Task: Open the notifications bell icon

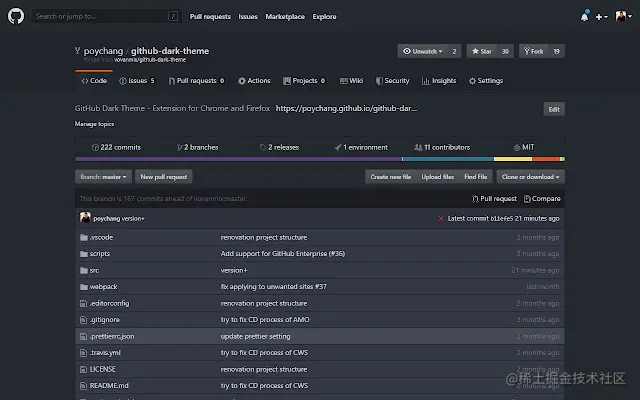Action: 584,16
